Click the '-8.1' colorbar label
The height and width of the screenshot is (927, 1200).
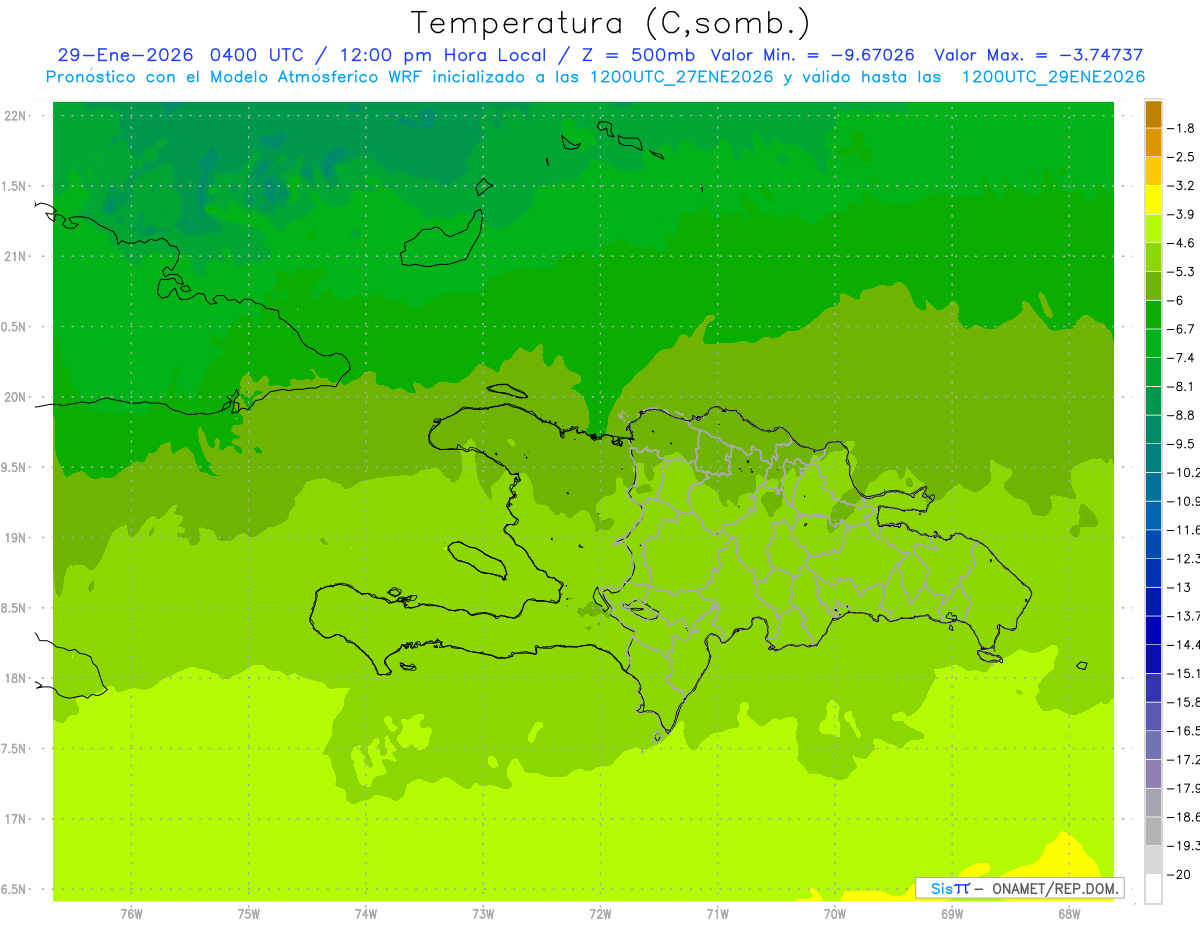(1181, 386)
